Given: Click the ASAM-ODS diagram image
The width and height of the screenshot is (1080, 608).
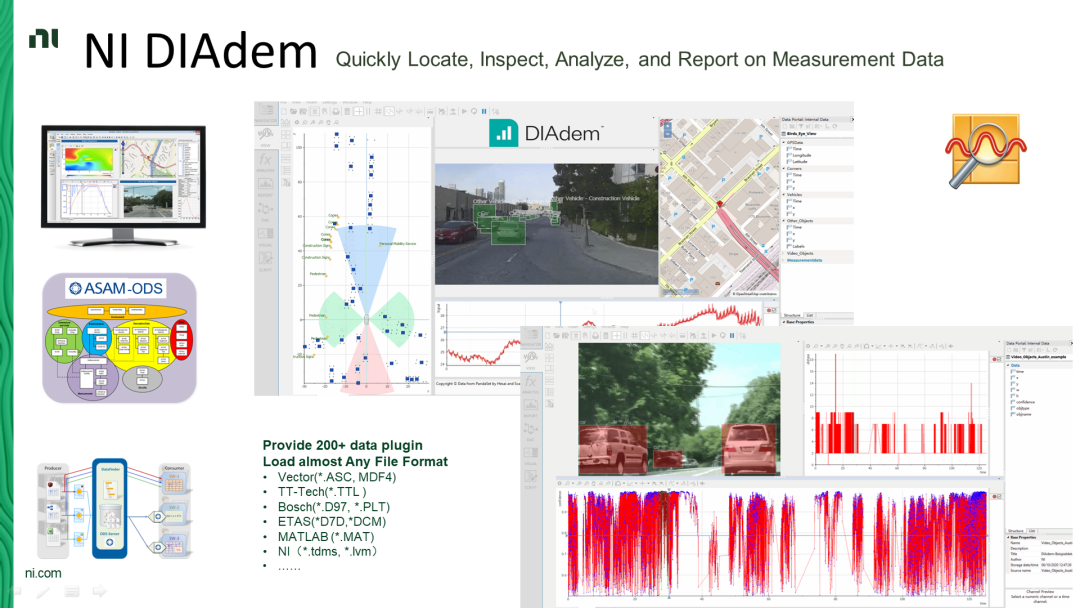Looking at the screenshot, I should 120,338.
